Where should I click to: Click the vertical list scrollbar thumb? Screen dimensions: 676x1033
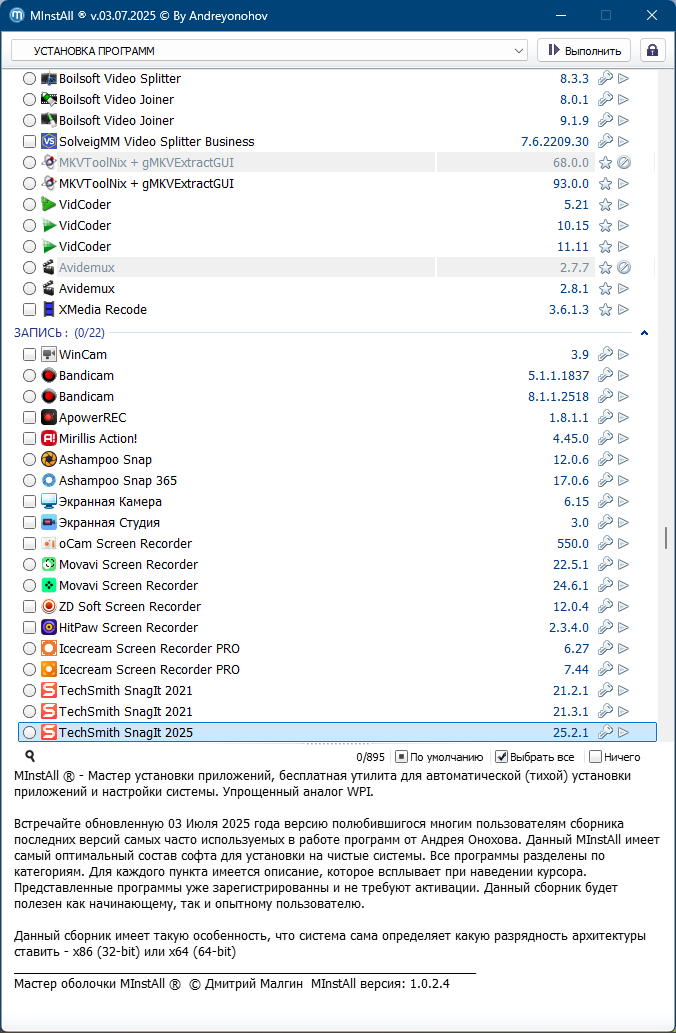(665, 537)
